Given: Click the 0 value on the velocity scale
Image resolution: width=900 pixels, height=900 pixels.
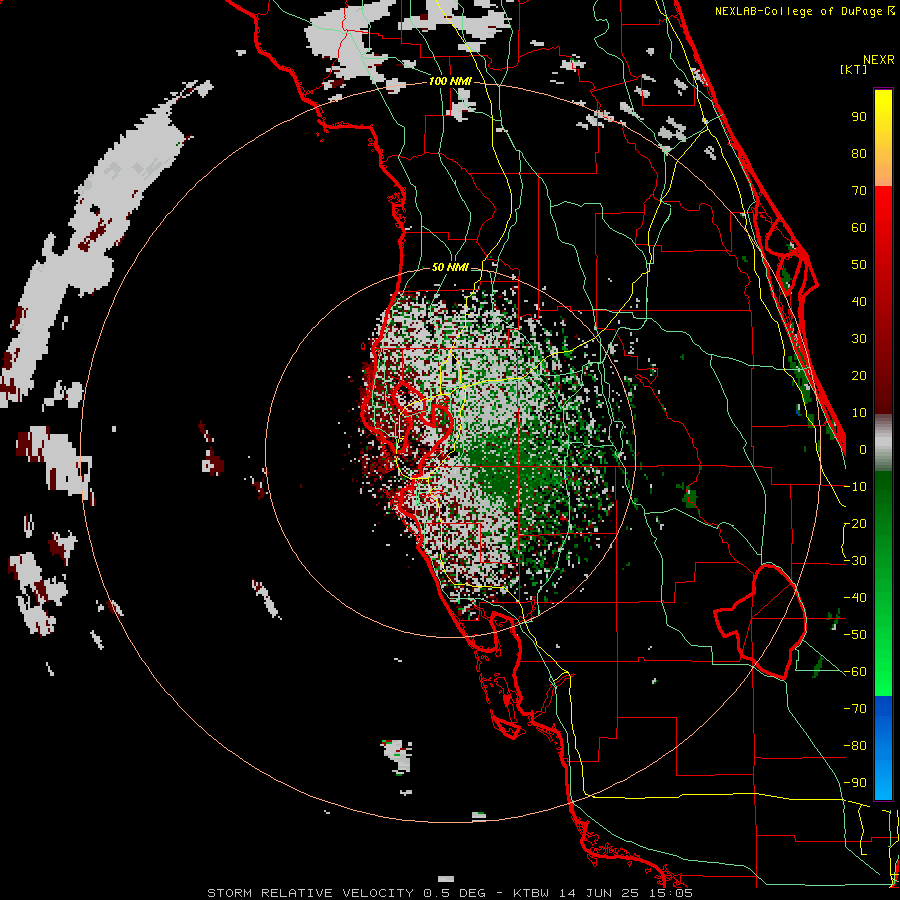Looking at the screenshot, I should 863,450.
